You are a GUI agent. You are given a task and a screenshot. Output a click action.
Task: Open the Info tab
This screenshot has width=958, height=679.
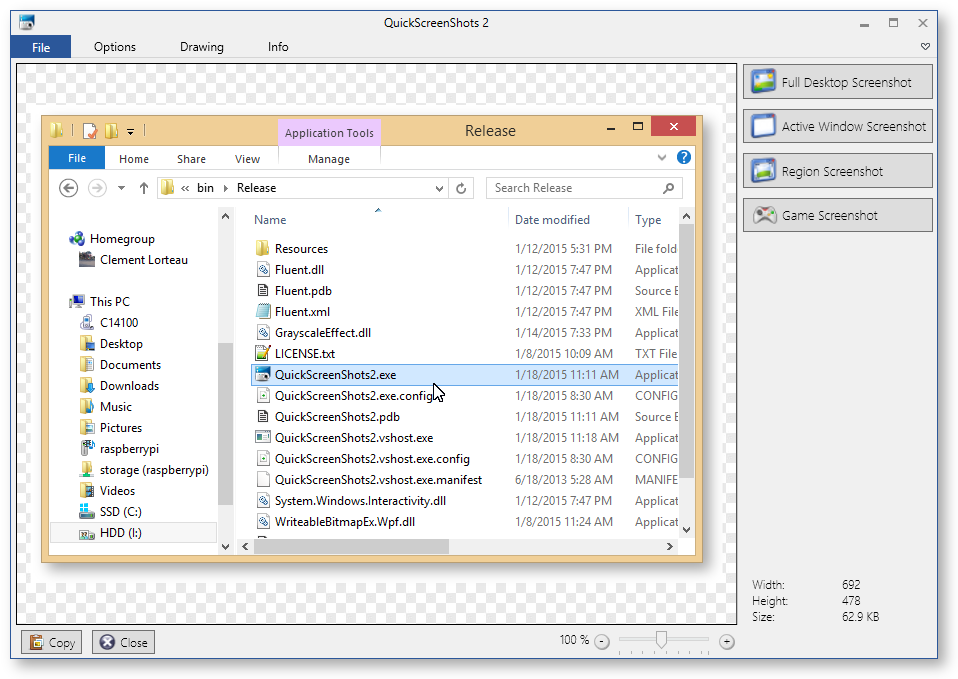coord(278,47)
